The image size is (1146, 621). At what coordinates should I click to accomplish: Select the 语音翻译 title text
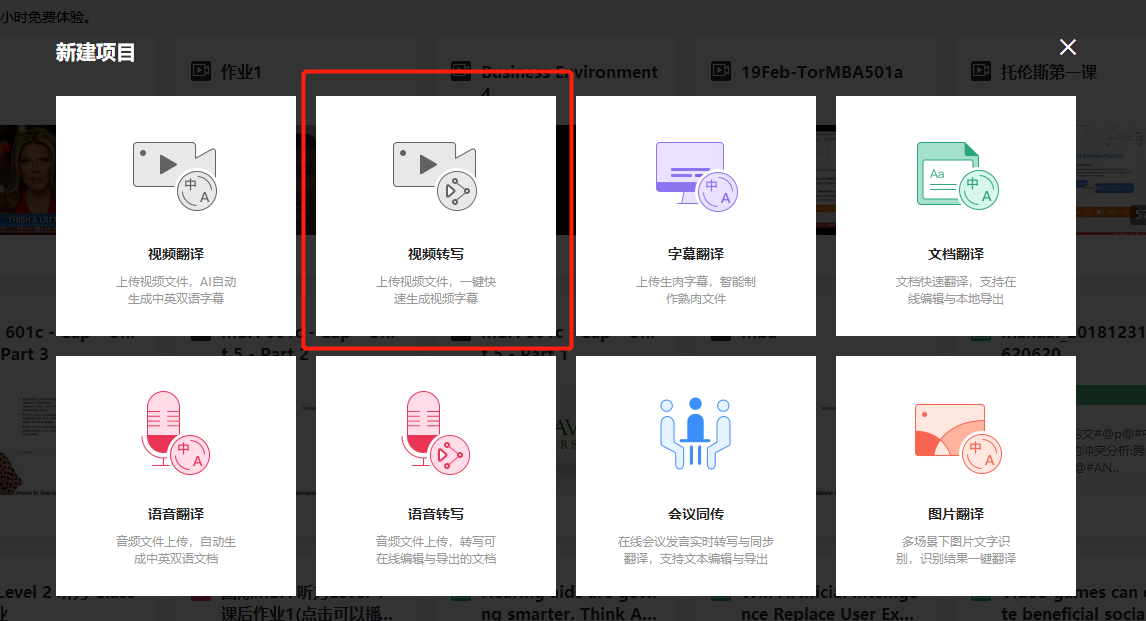click(176, 514)
